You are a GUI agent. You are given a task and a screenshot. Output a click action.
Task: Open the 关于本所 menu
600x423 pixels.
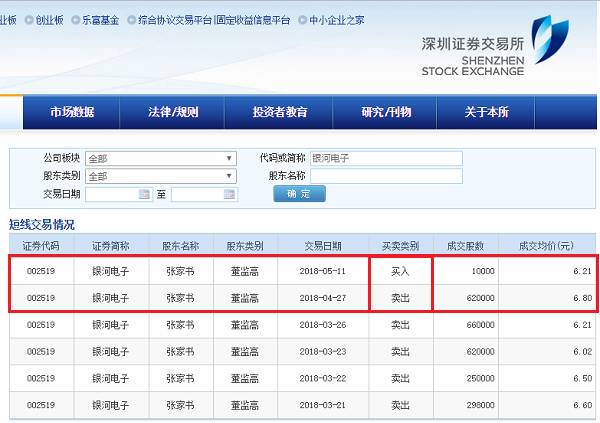point(486,112)
